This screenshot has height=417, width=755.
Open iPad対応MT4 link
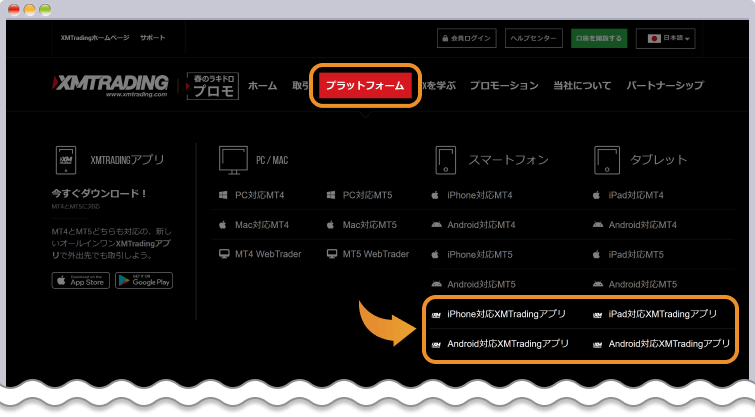click(x=636, y=195)
